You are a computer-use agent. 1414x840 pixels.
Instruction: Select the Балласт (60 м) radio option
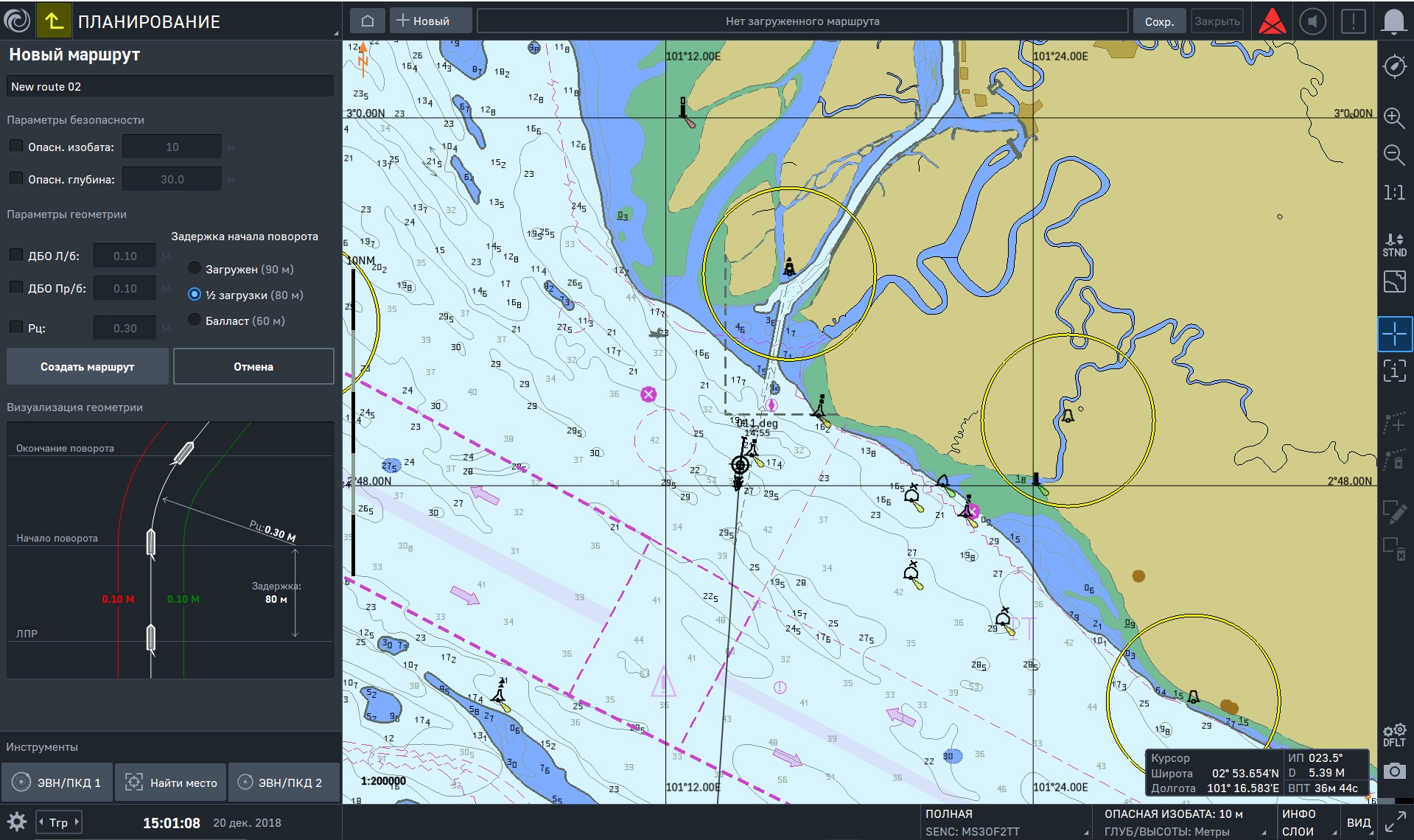195,321
